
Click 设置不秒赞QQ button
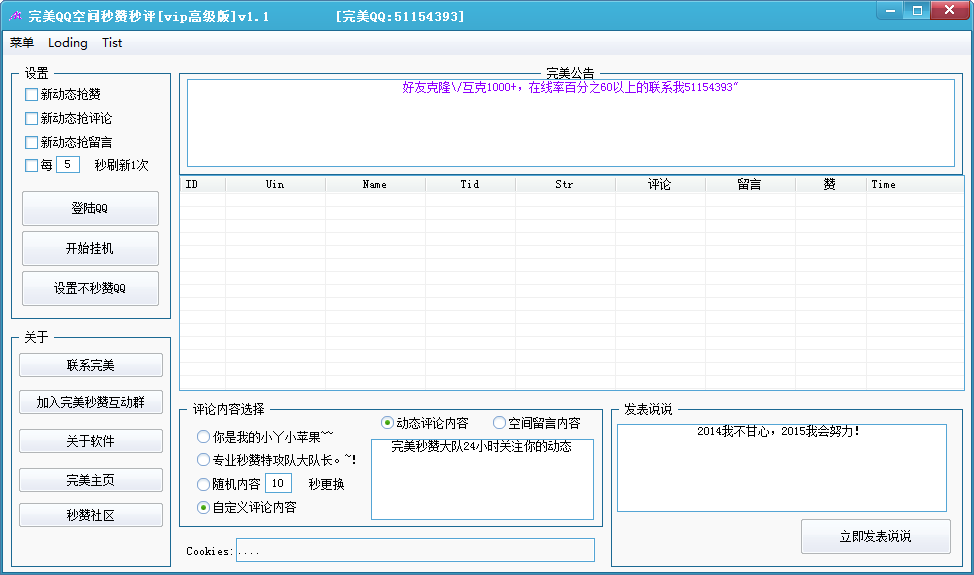90,288
